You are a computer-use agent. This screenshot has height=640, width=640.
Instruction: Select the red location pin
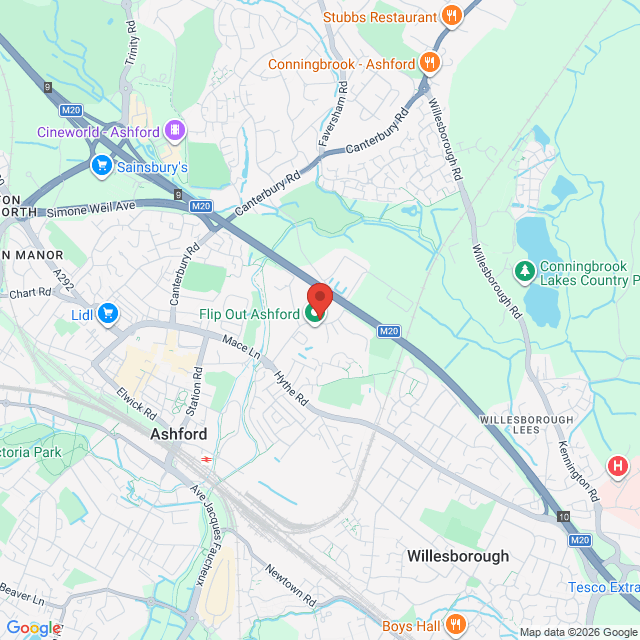pyautogui.click(x=320, y=300)
